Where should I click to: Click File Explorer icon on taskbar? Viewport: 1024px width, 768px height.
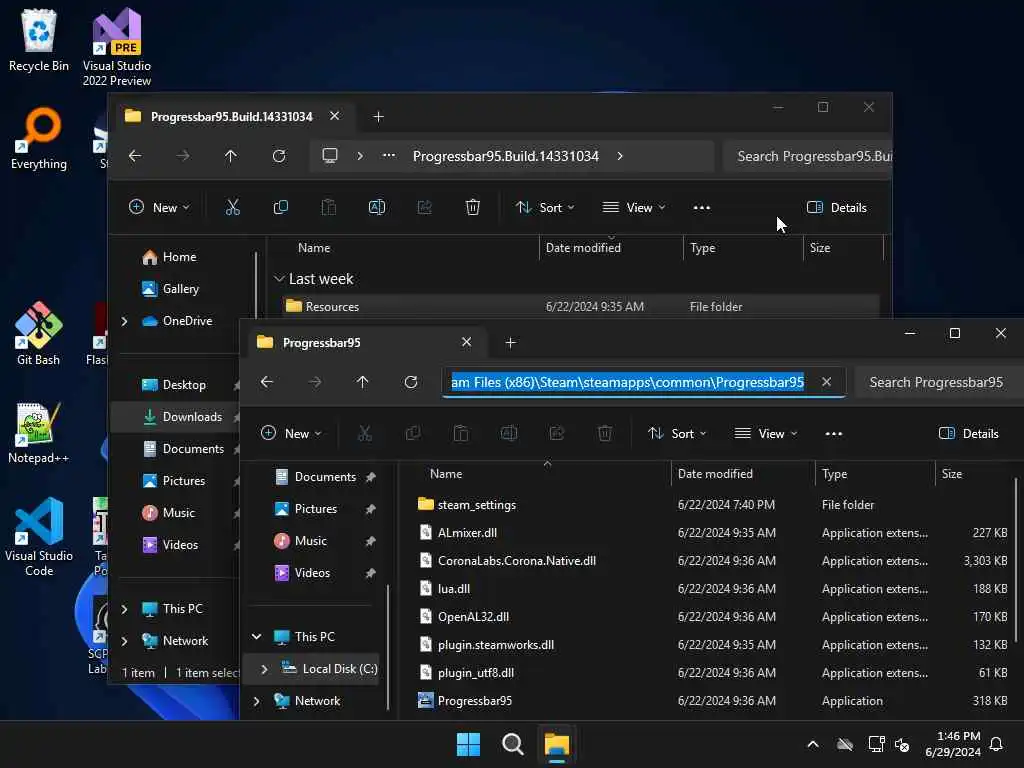557,744
